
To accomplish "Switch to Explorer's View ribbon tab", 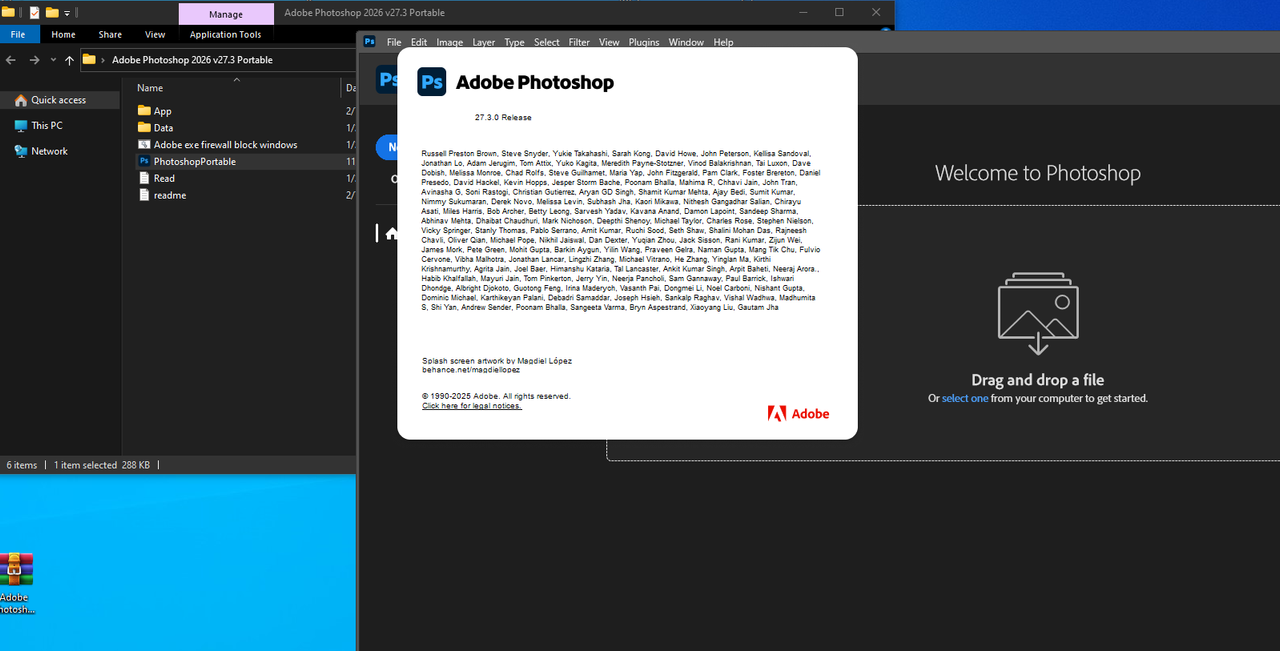I will pos(155,34).
